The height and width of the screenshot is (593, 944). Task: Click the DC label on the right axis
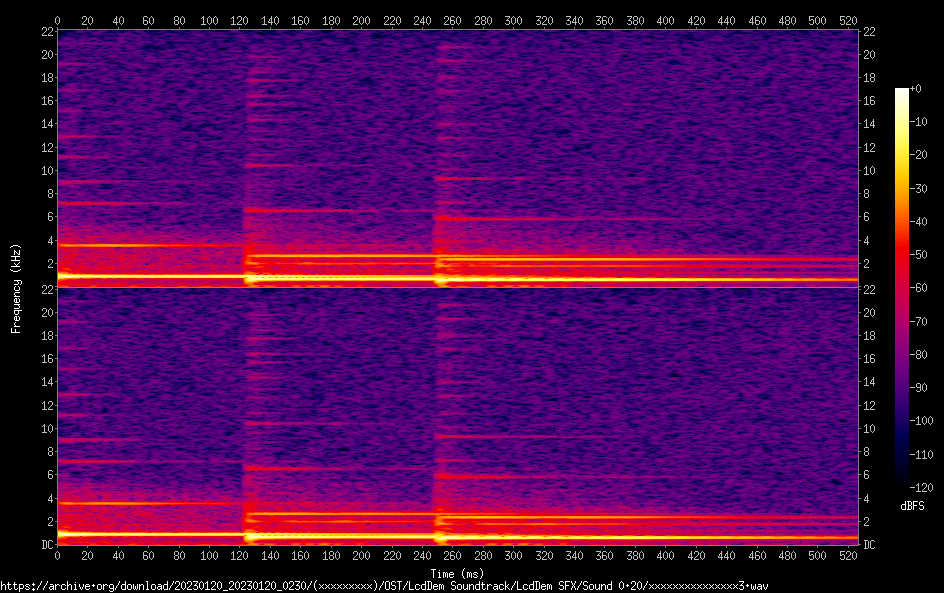point(869,545)
